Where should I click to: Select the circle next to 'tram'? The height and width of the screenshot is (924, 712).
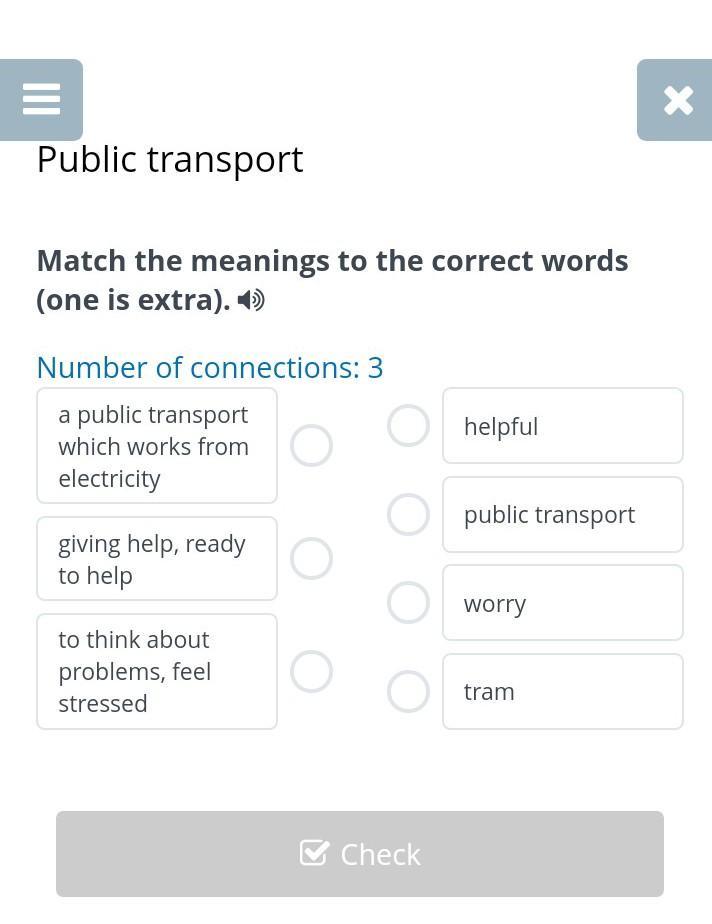pyautogui.click(x=408, y=691)
